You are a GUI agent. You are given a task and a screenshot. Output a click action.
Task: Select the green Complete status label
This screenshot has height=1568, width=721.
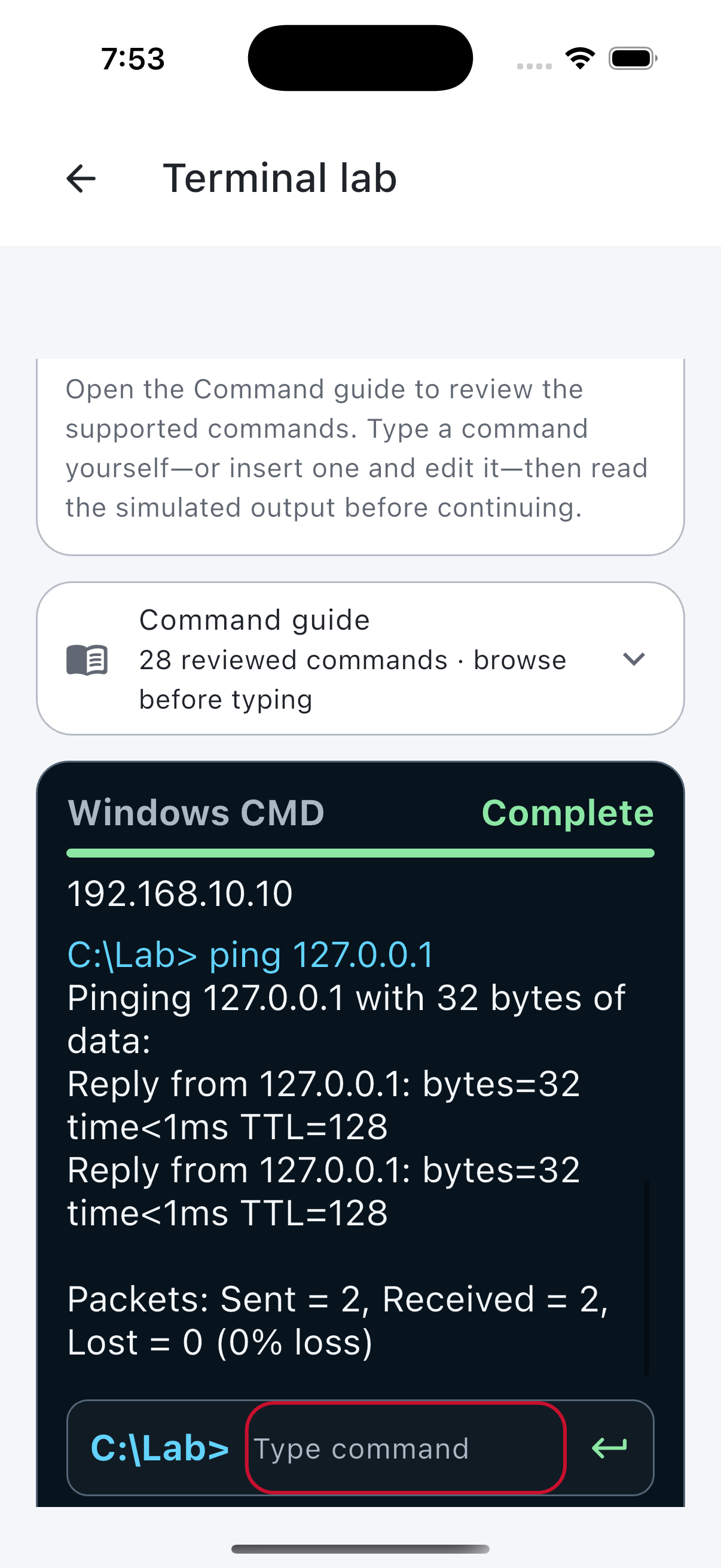(x=568, y=813)
